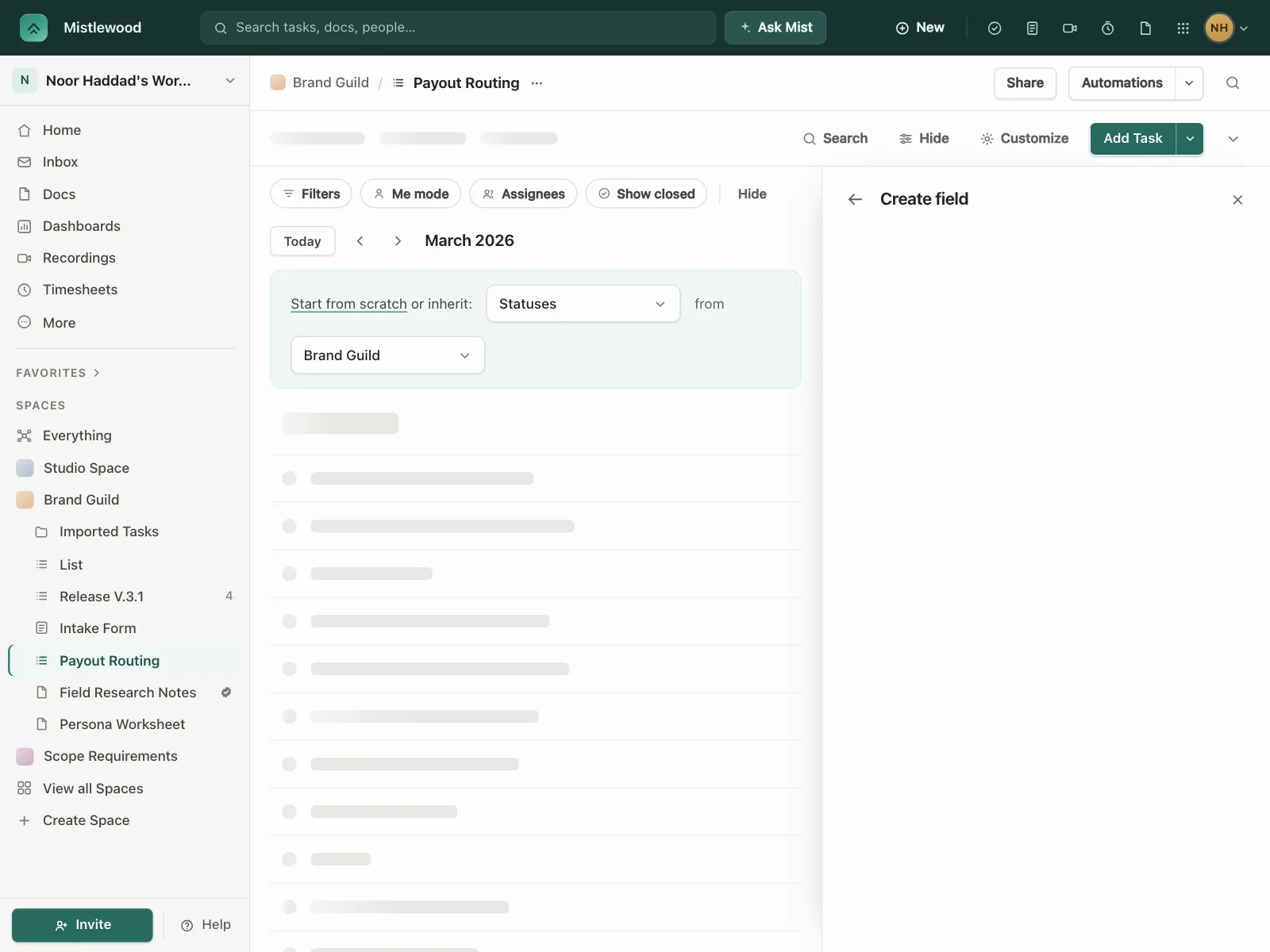
Task: Open Automations
Action: coord(1122,83)
